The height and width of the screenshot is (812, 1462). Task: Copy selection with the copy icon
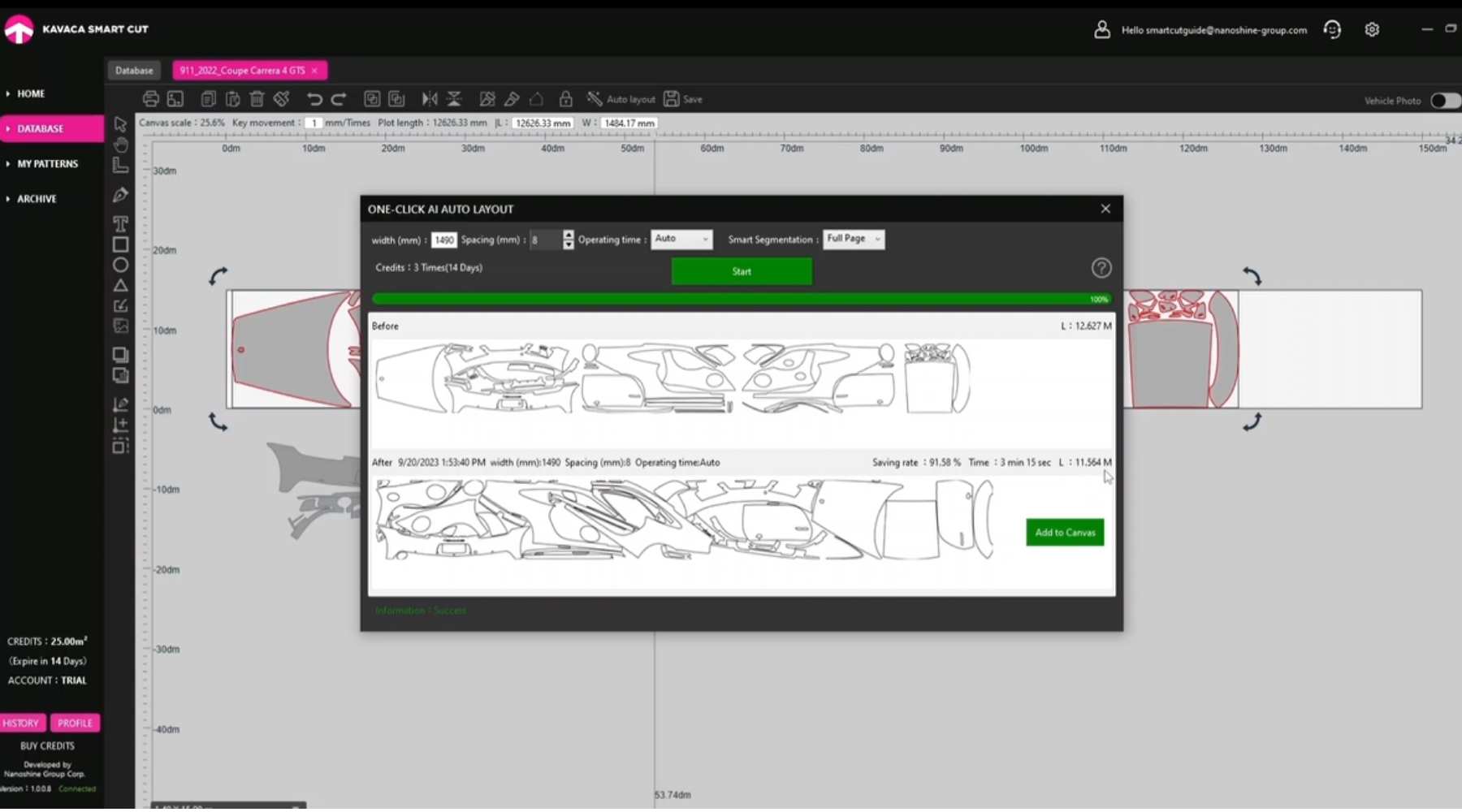(x=209, y=99)
